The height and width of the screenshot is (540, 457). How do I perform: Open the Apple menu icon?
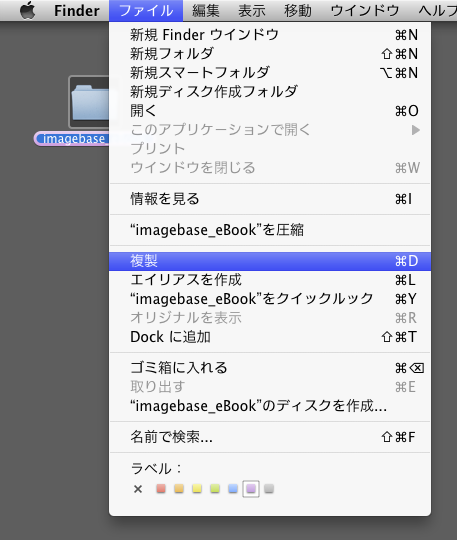click(x=28, y=10)
